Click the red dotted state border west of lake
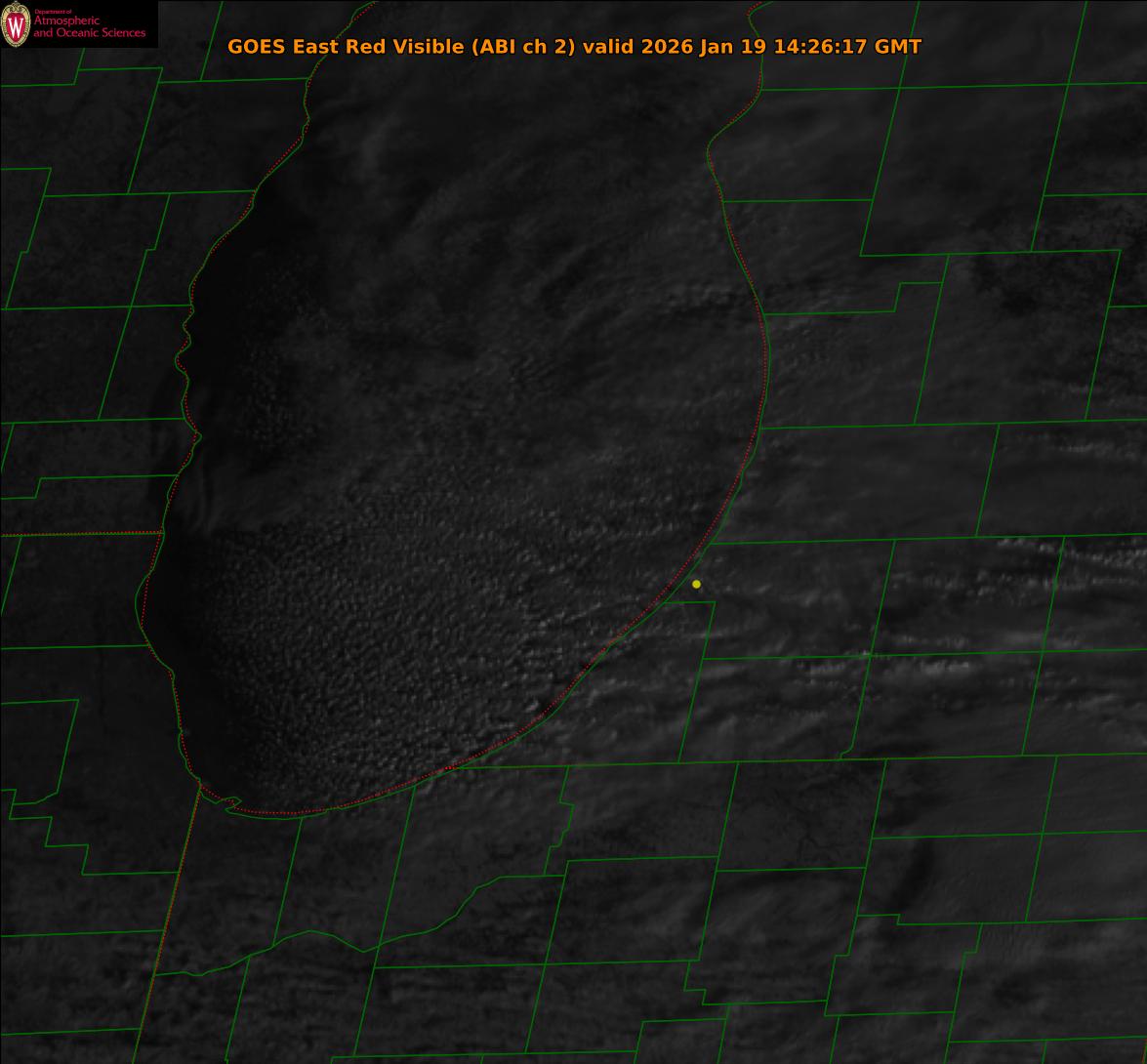 (78, 534)
